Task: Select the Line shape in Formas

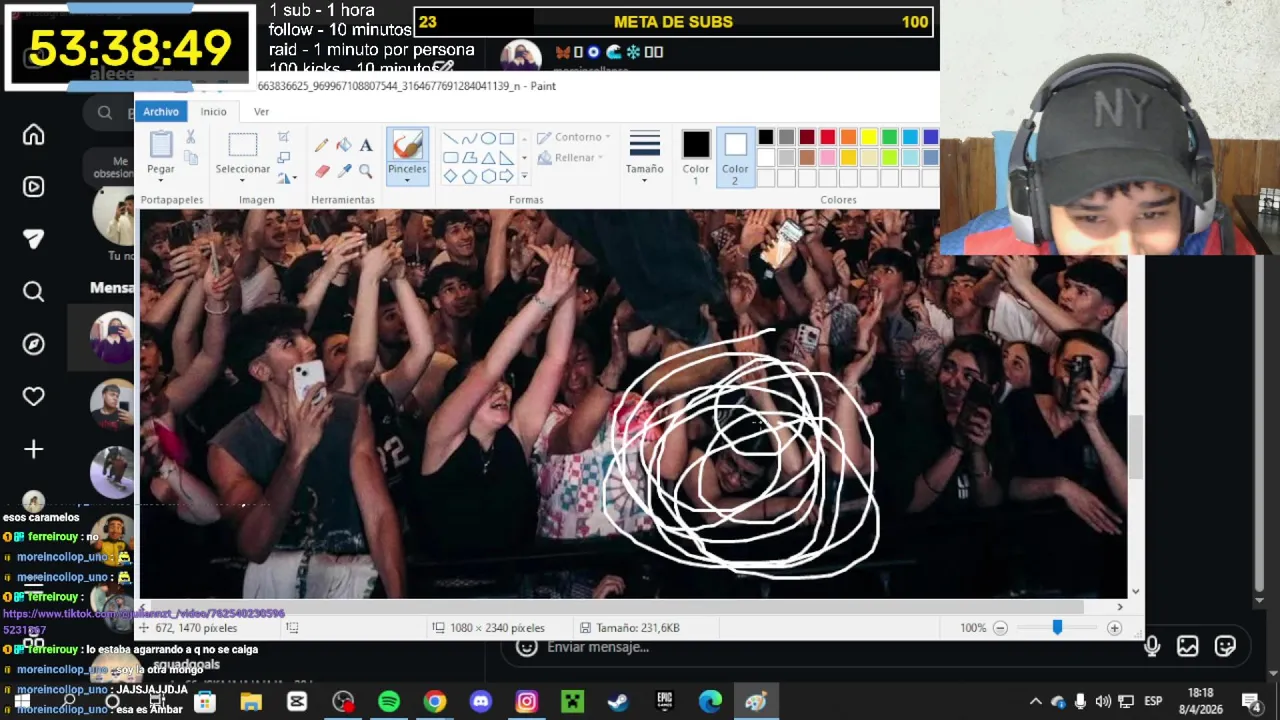Action: point(450,138)
